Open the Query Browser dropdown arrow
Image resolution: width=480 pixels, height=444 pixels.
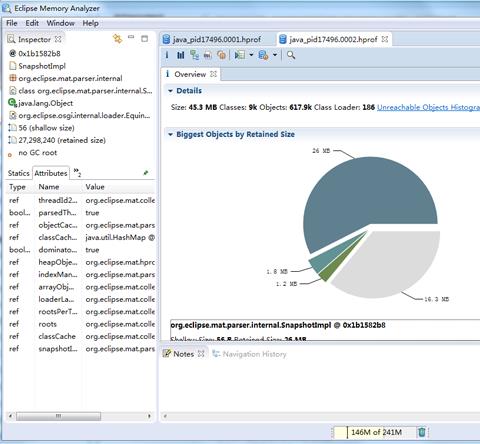275,55
